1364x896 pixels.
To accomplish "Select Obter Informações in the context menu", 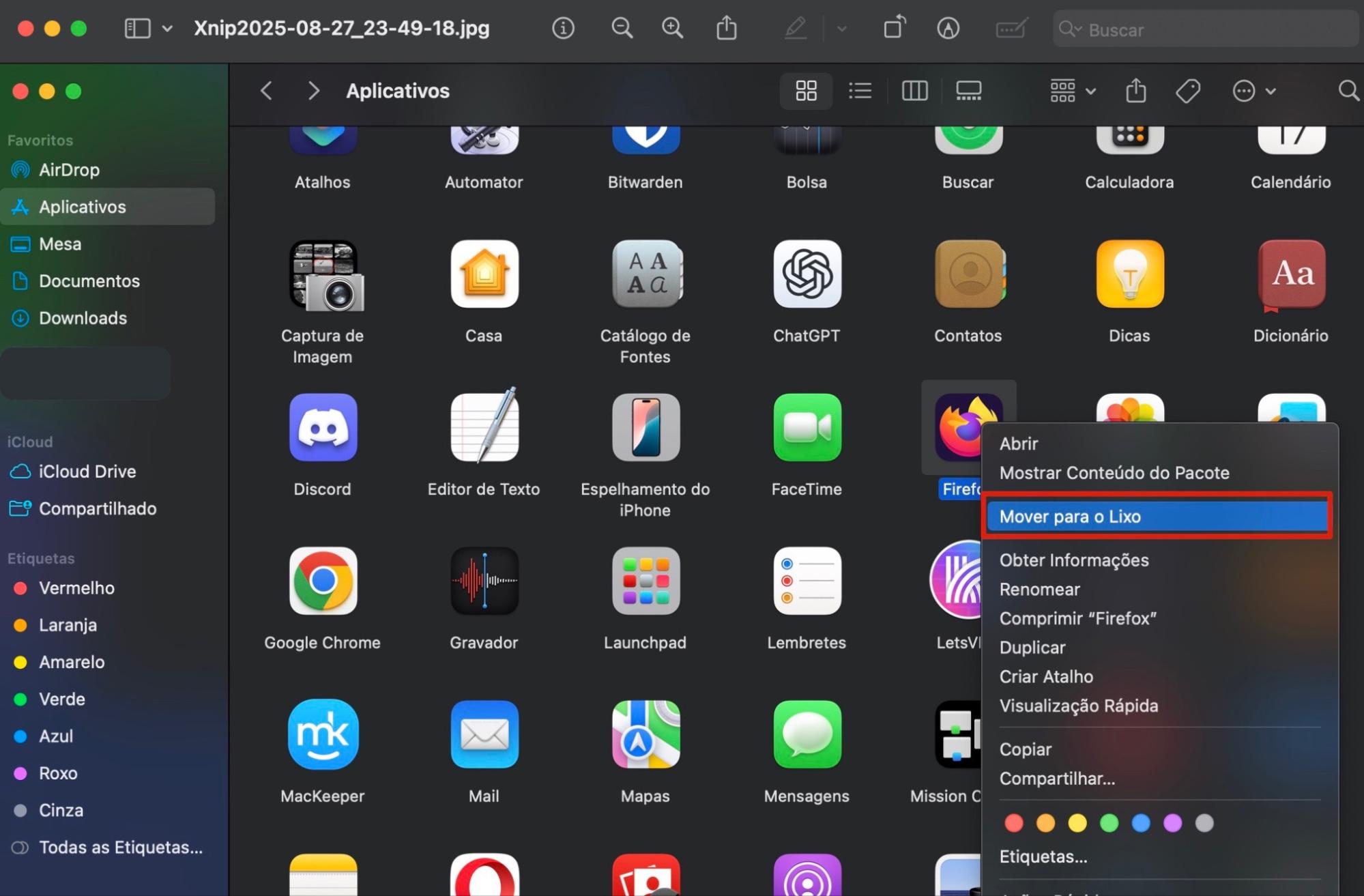I will pos(1074,560).
